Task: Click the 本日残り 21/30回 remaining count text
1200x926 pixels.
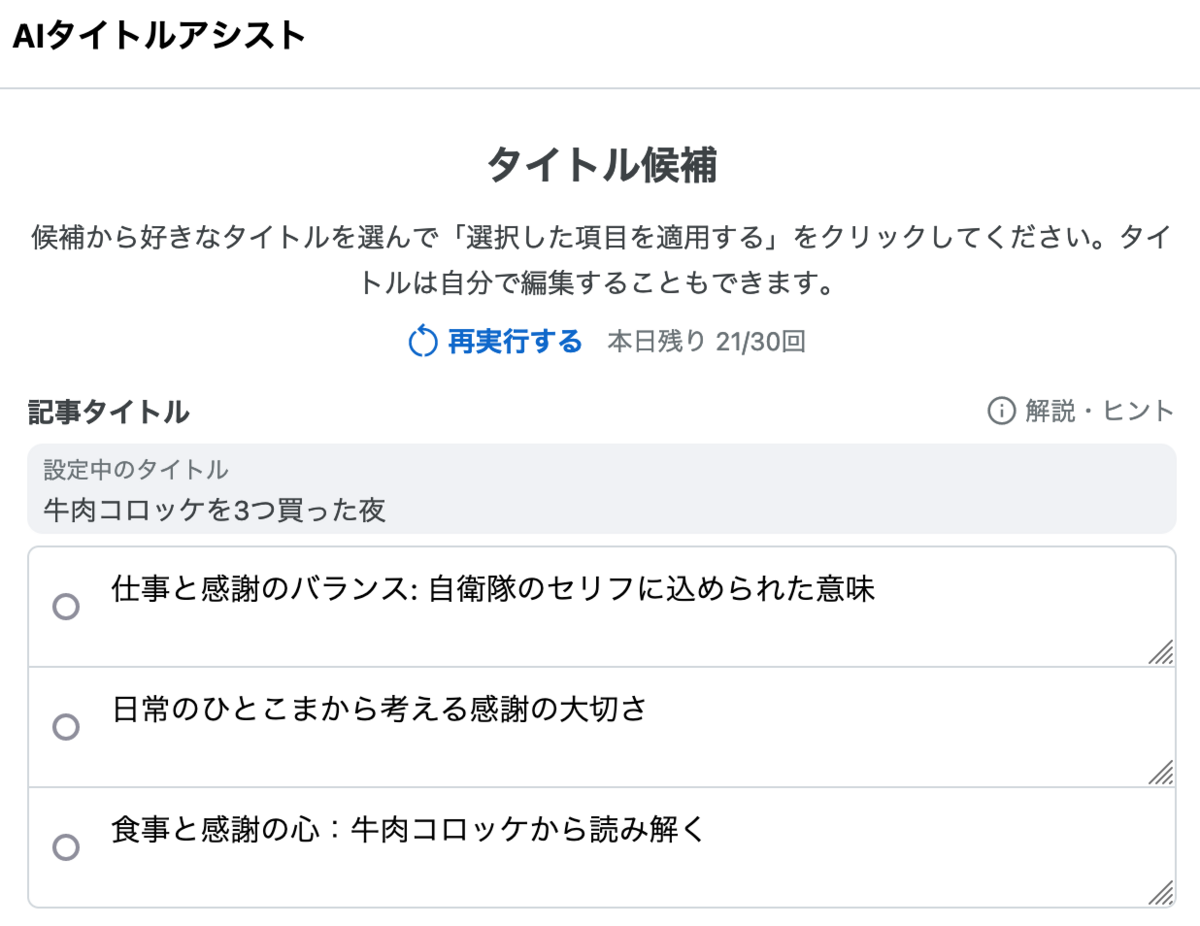Action: (x=706, y=342)
